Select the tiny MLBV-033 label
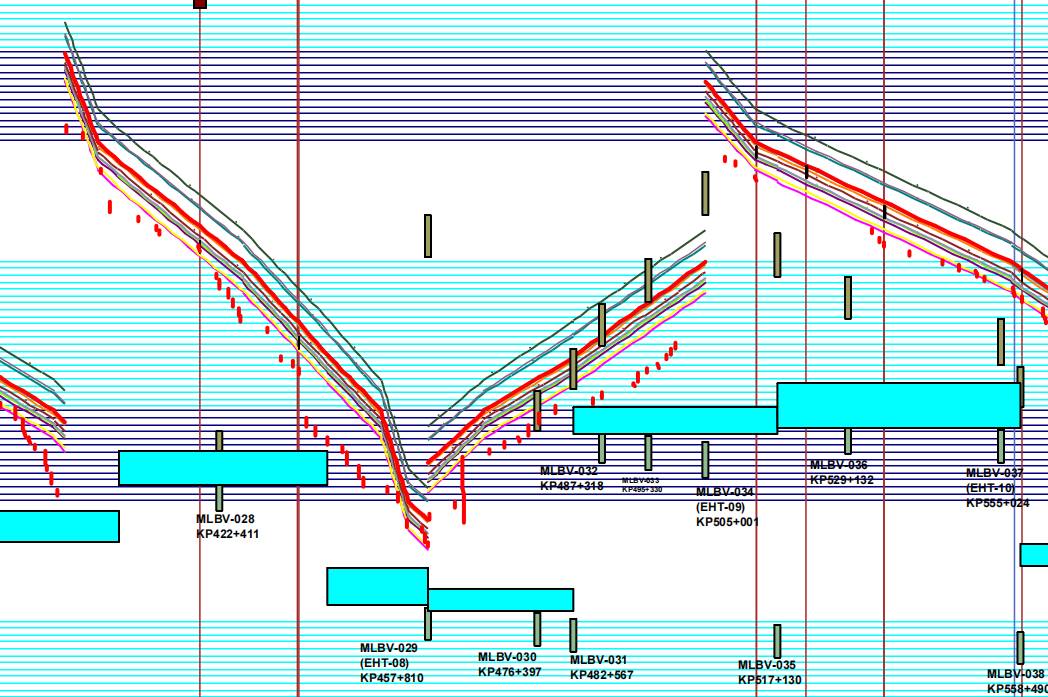This screenshot has height=697, width=1048. click(x=641, y=485)
